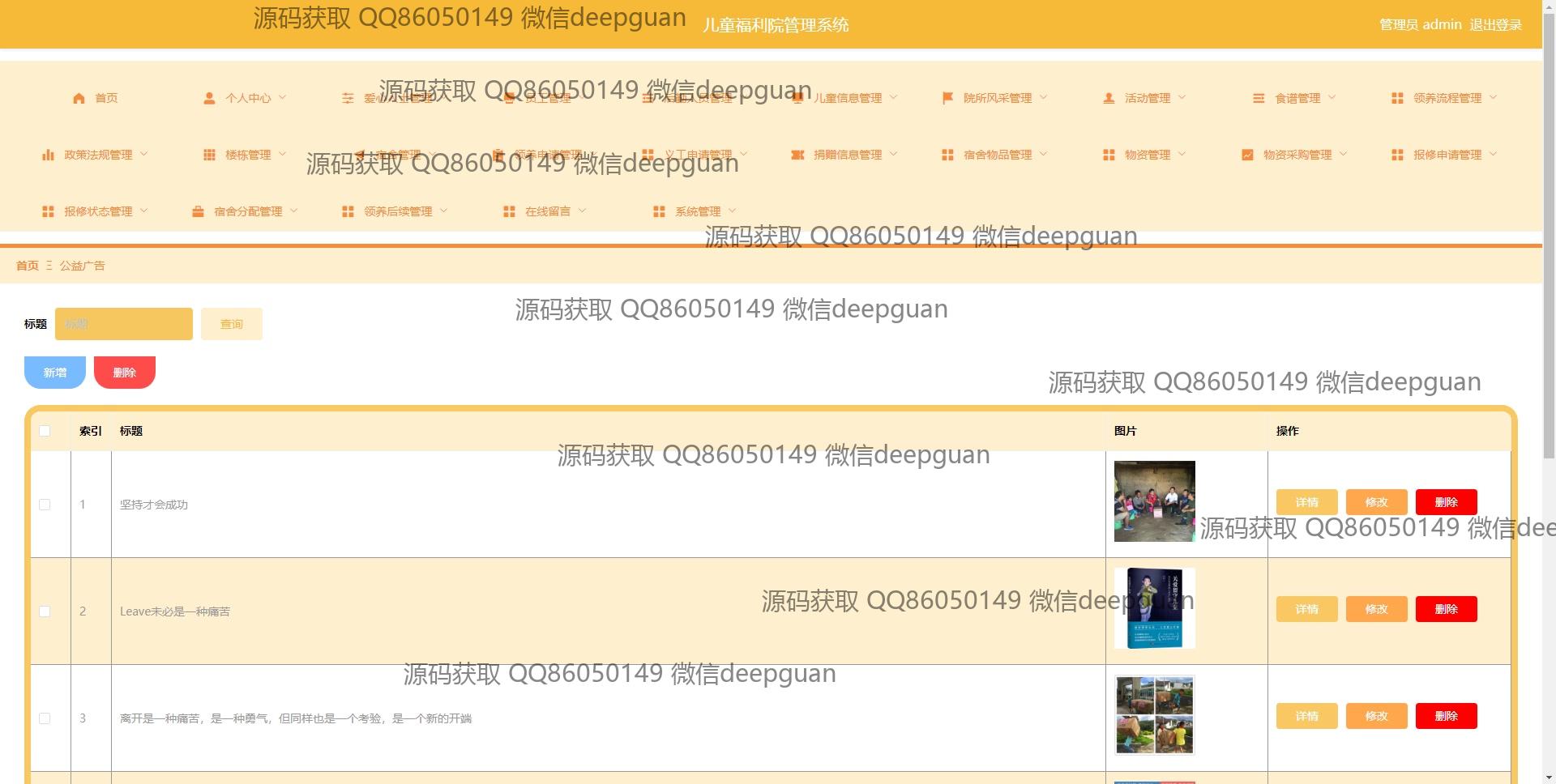Click the person icon for 个人中心
1556x784 pixels.
[209, 98]
